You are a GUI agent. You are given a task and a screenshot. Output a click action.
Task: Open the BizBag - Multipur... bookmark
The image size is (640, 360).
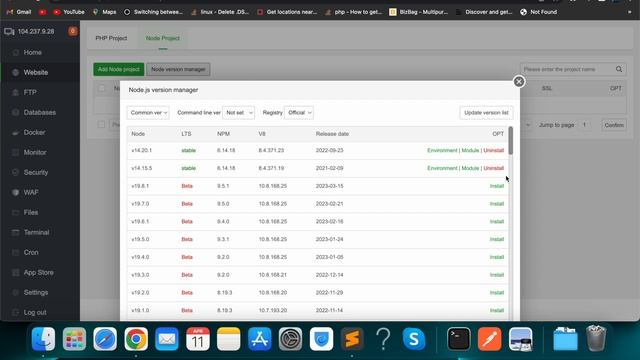click(418, 12)
